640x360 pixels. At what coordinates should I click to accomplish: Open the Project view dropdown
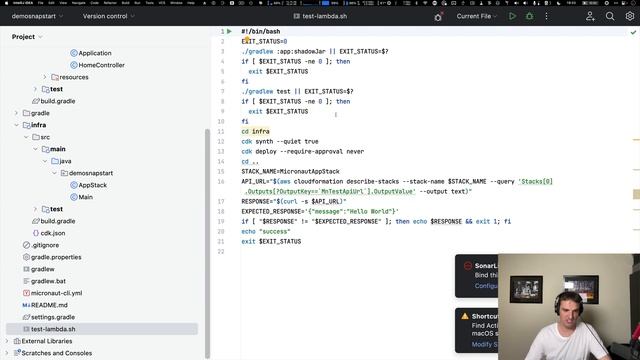click(x=27, y=37)
